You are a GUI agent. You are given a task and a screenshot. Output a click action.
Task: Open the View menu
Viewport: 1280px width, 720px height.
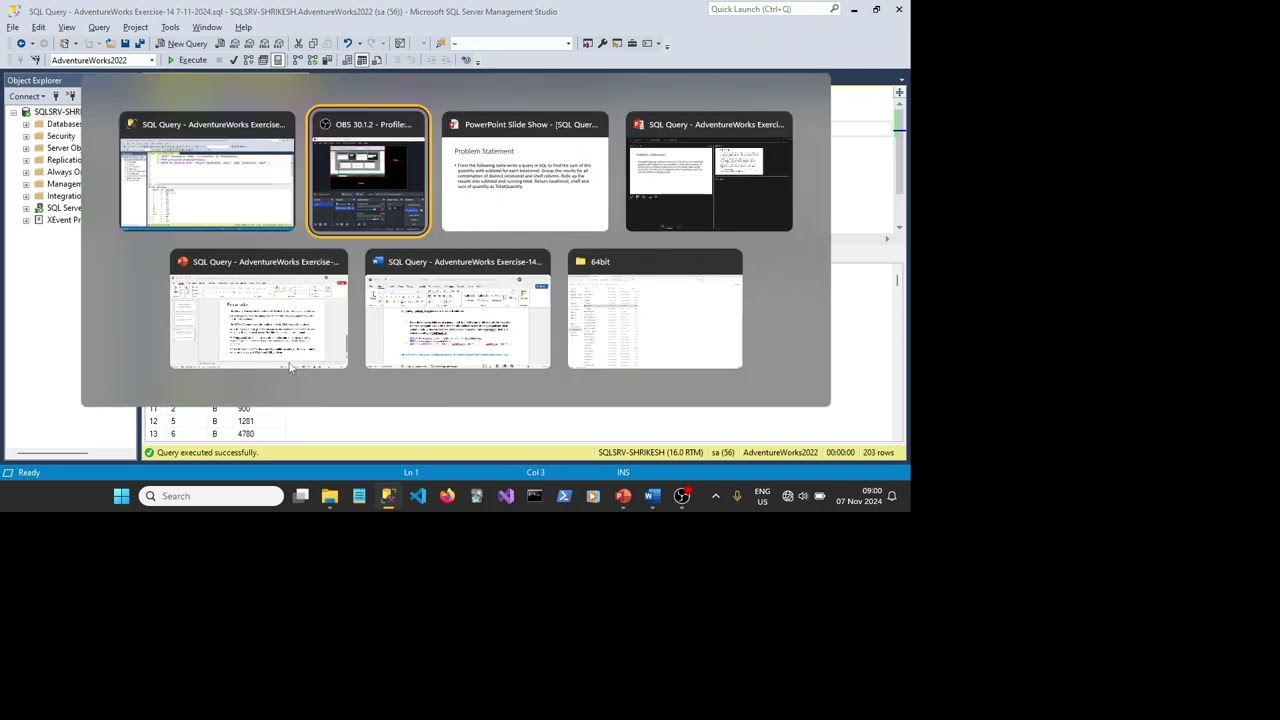[x=66, y=27]
